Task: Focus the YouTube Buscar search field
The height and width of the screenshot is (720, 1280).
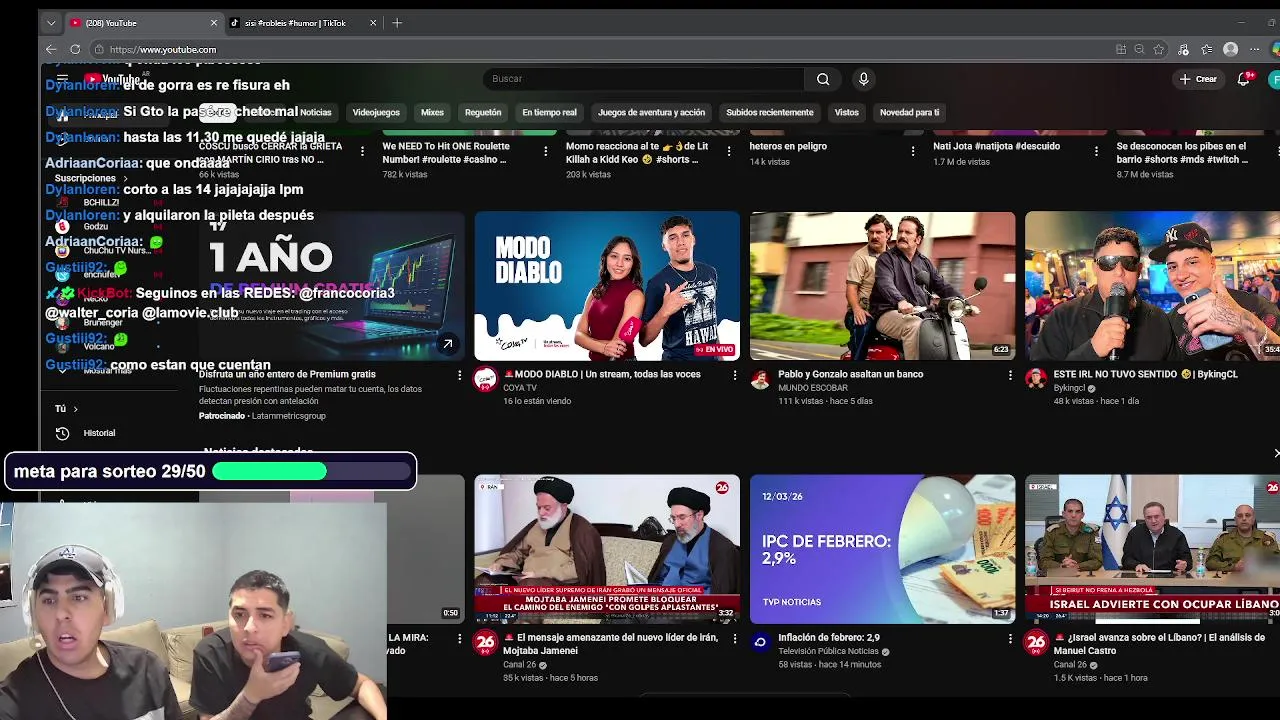Action: point(645,79)
